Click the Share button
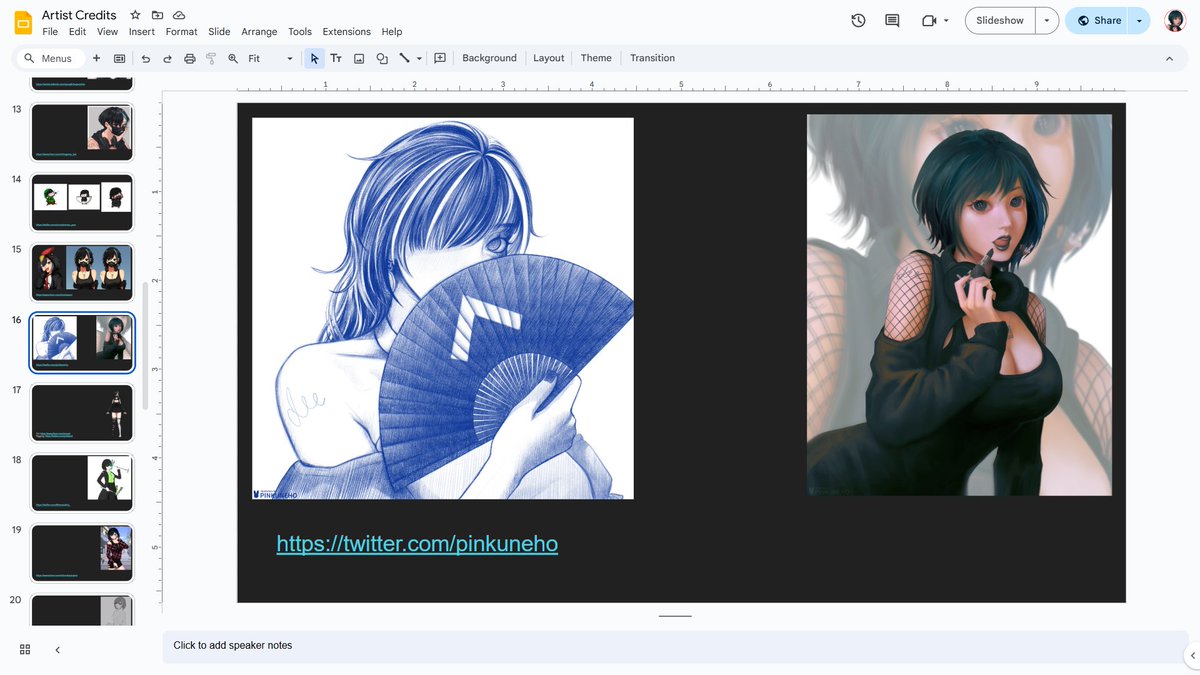Screen dimensions: 1200x675 tap(1098, 20)
